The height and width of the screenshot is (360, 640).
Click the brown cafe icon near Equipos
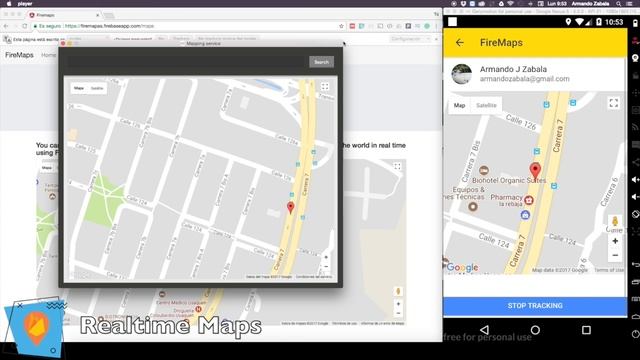[473, 207]
